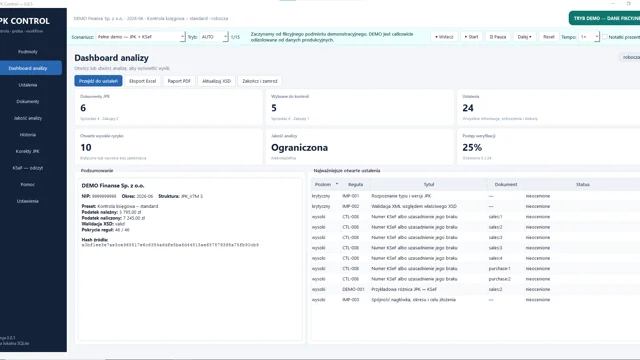Enable the Notatki prezentera checkbox
Viewport: 640px width, 360px height.
click(605, 37)
